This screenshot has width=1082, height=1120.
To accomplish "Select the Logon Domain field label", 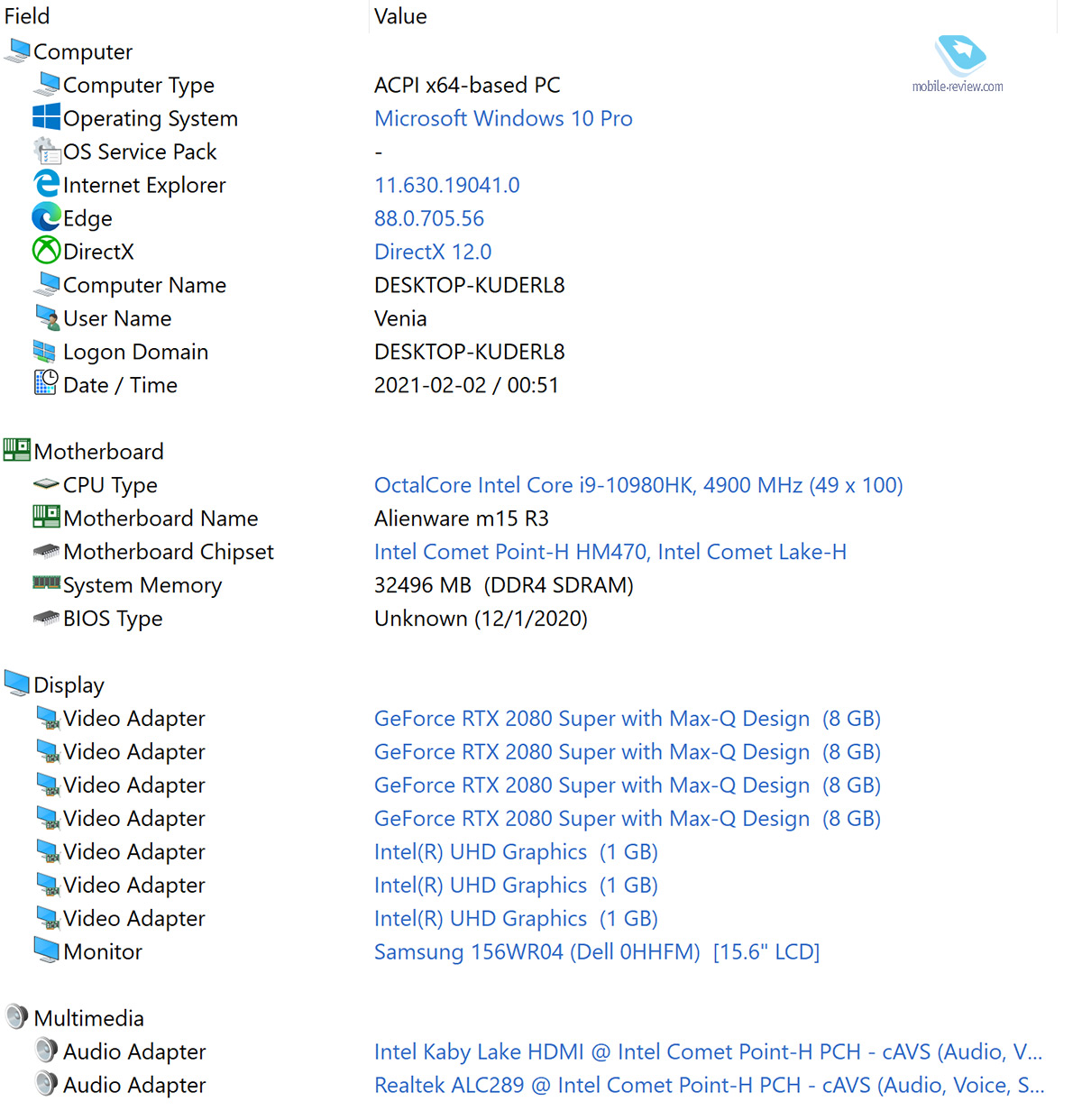I will (135, 352).
